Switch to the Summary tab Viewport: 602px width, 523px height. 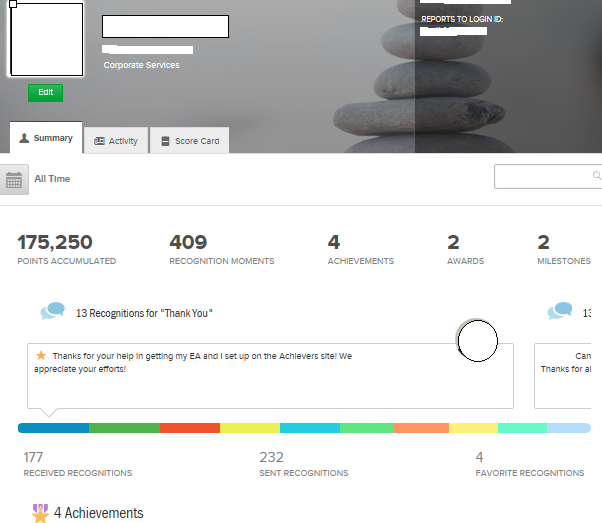46,139
